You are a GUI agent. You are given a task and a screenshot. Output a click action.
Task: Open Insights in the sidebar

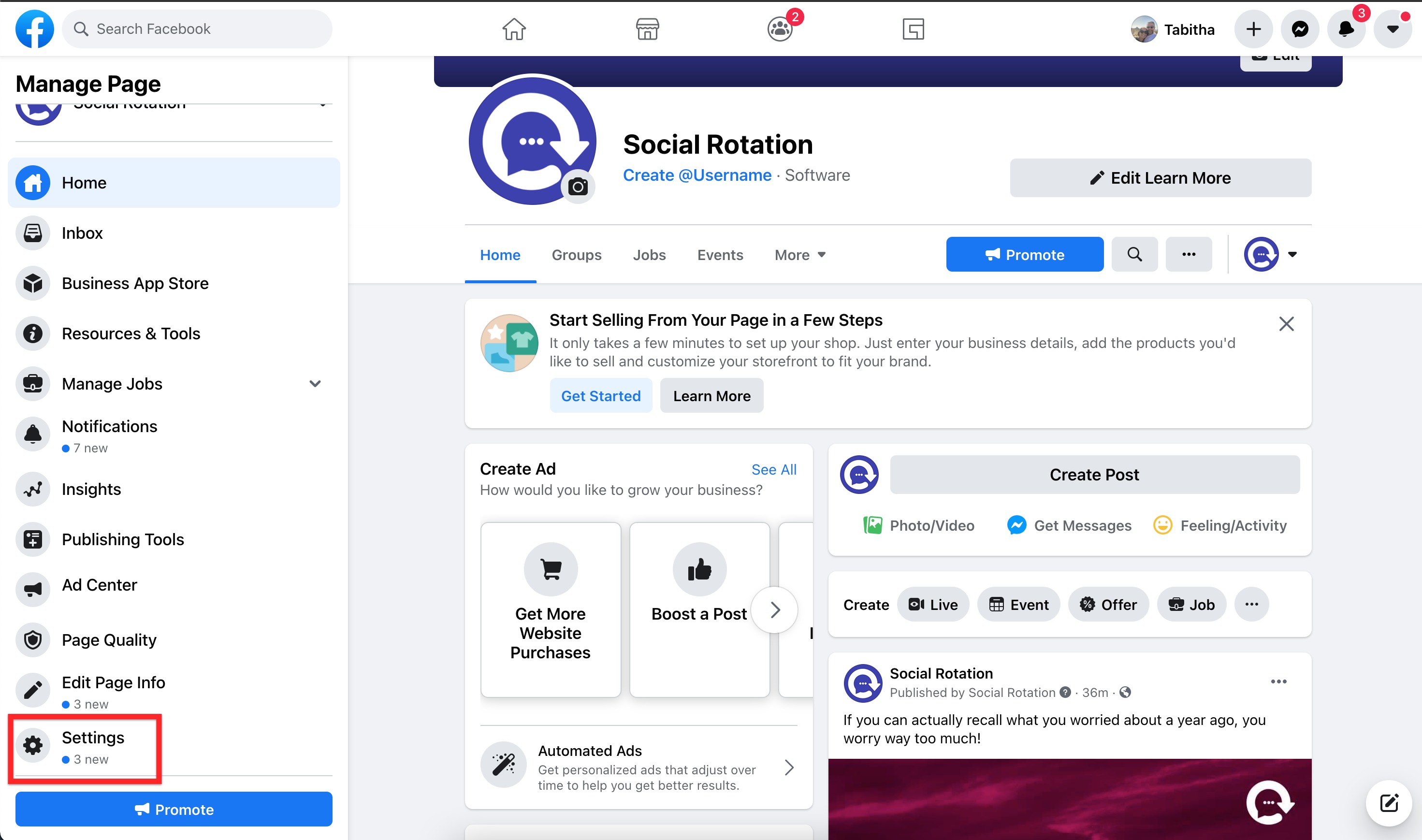pyautogui.click(x=174, y=489)
